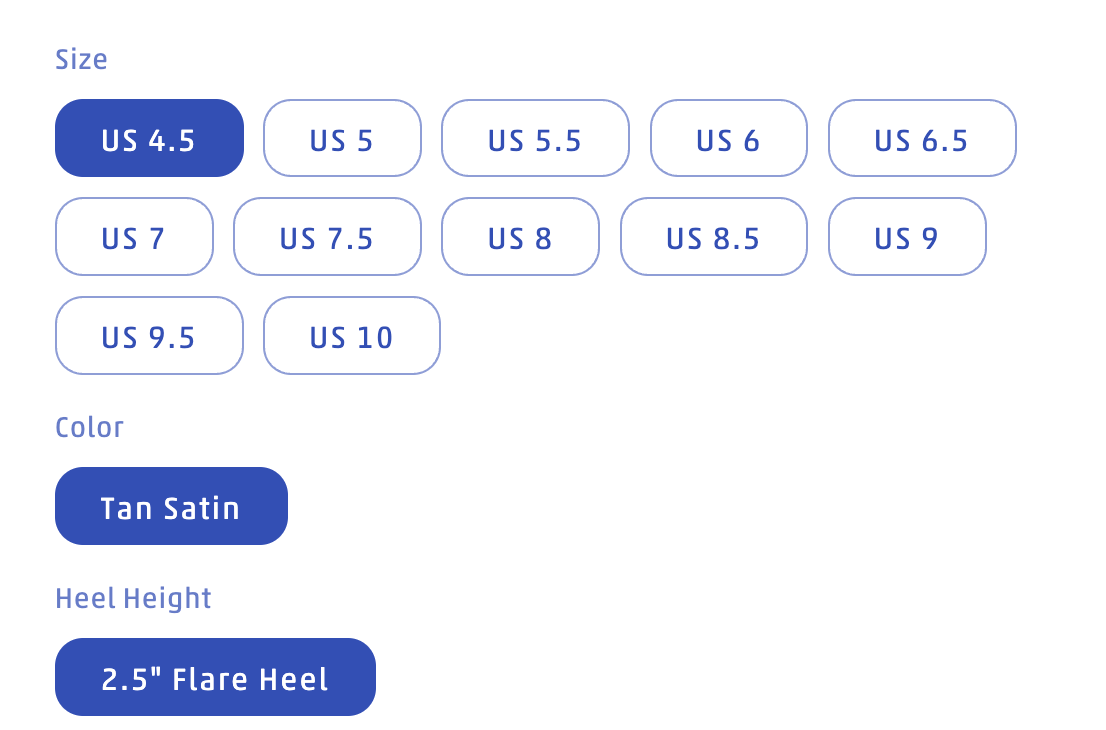1106x730 pixels.
Task: Toggle the filled Flare Heel pill
Action: coord(215,677)
